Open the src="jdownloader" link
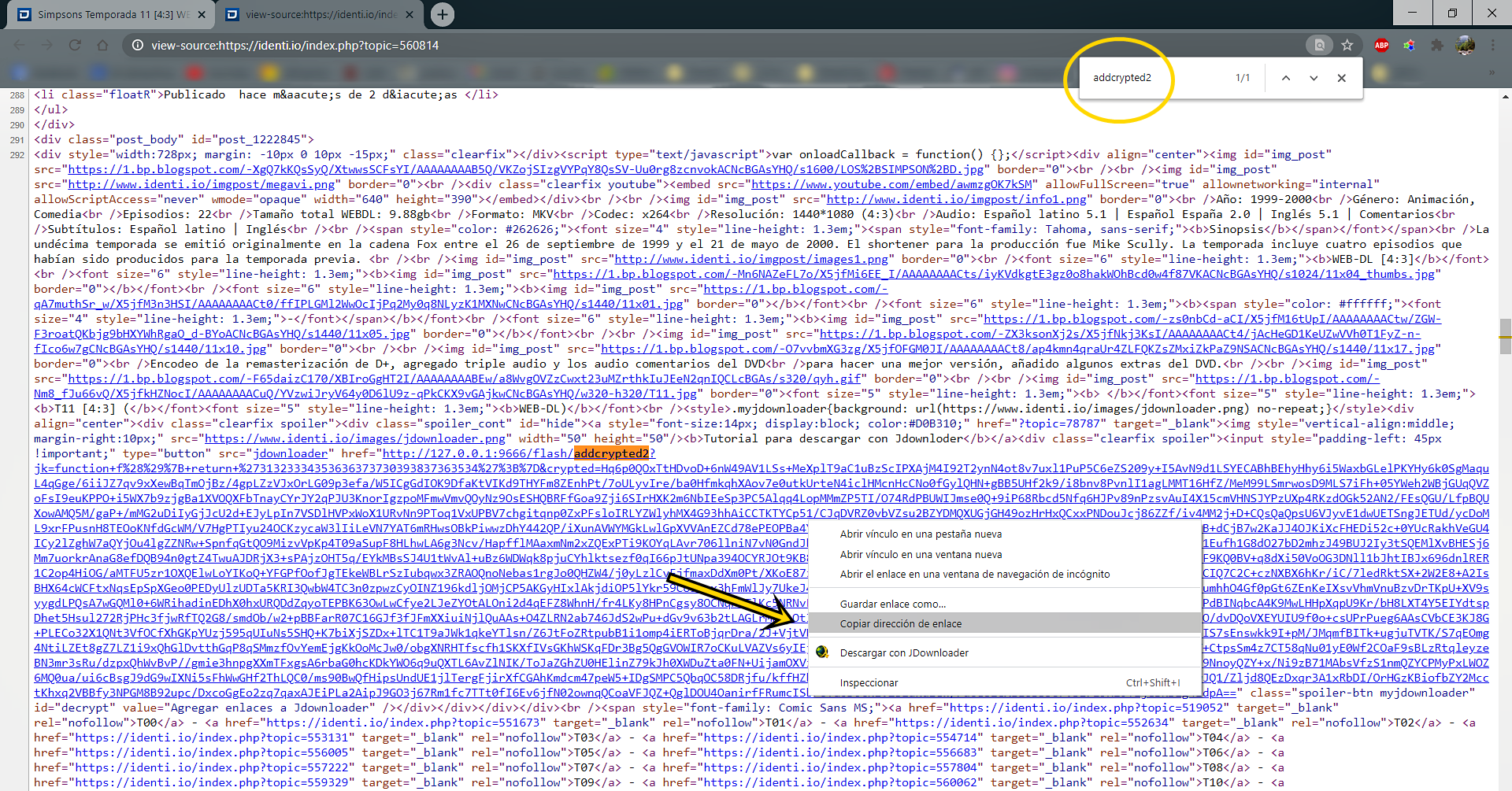This screenshot has width=1512, height=791. [x=290, y=453]
